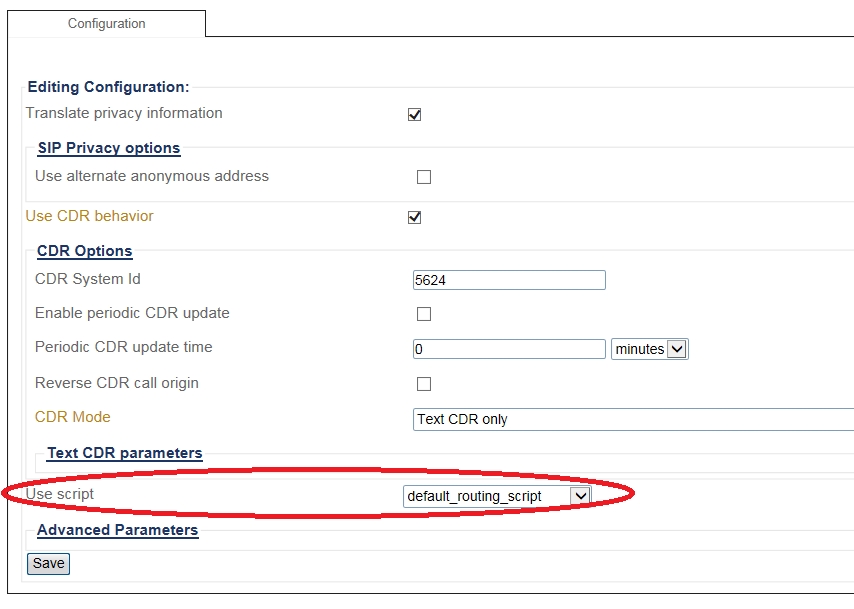This screenshot has height=609, width=854.
Task: Open the minutes unit dropdown
Action: (x=649, y=349)
